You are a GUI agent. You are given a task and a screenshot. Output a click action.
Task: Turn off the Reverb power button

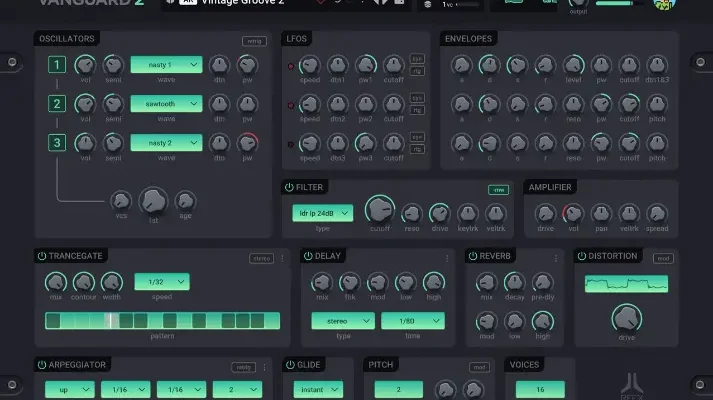[472, 256]
